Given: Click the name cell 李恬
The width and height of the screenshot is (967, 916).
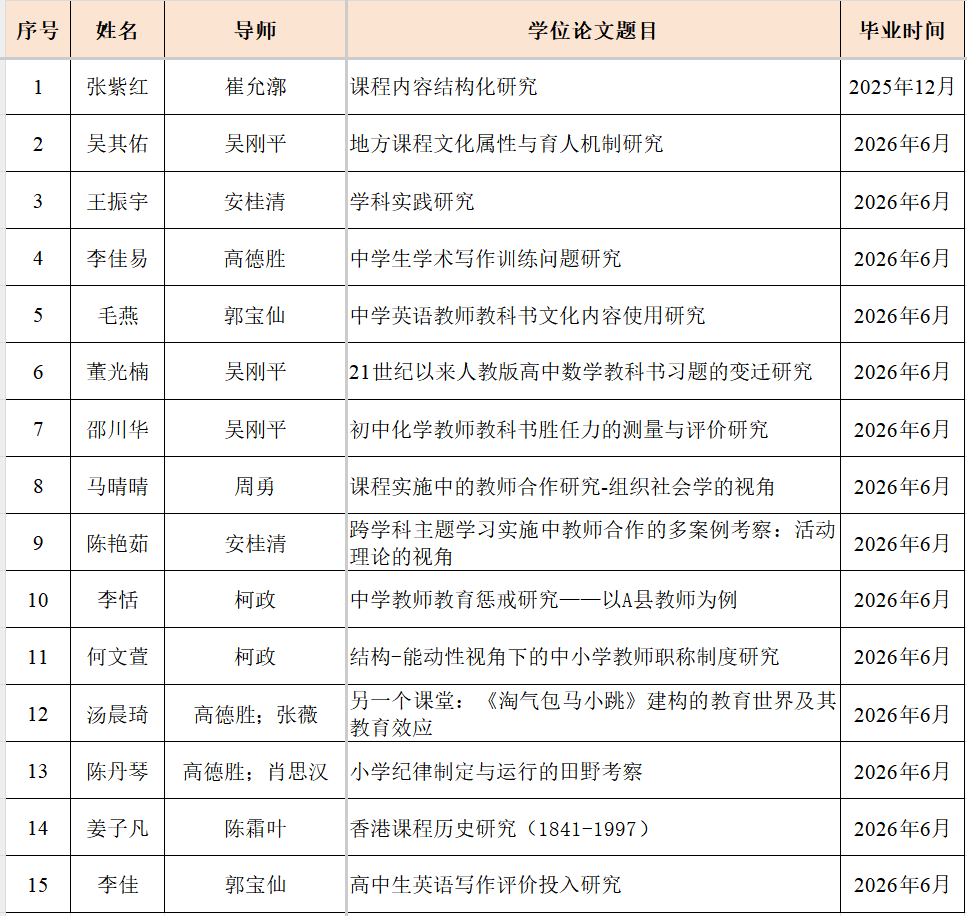Looking at the screenshot, I should [x=117, y=600].
